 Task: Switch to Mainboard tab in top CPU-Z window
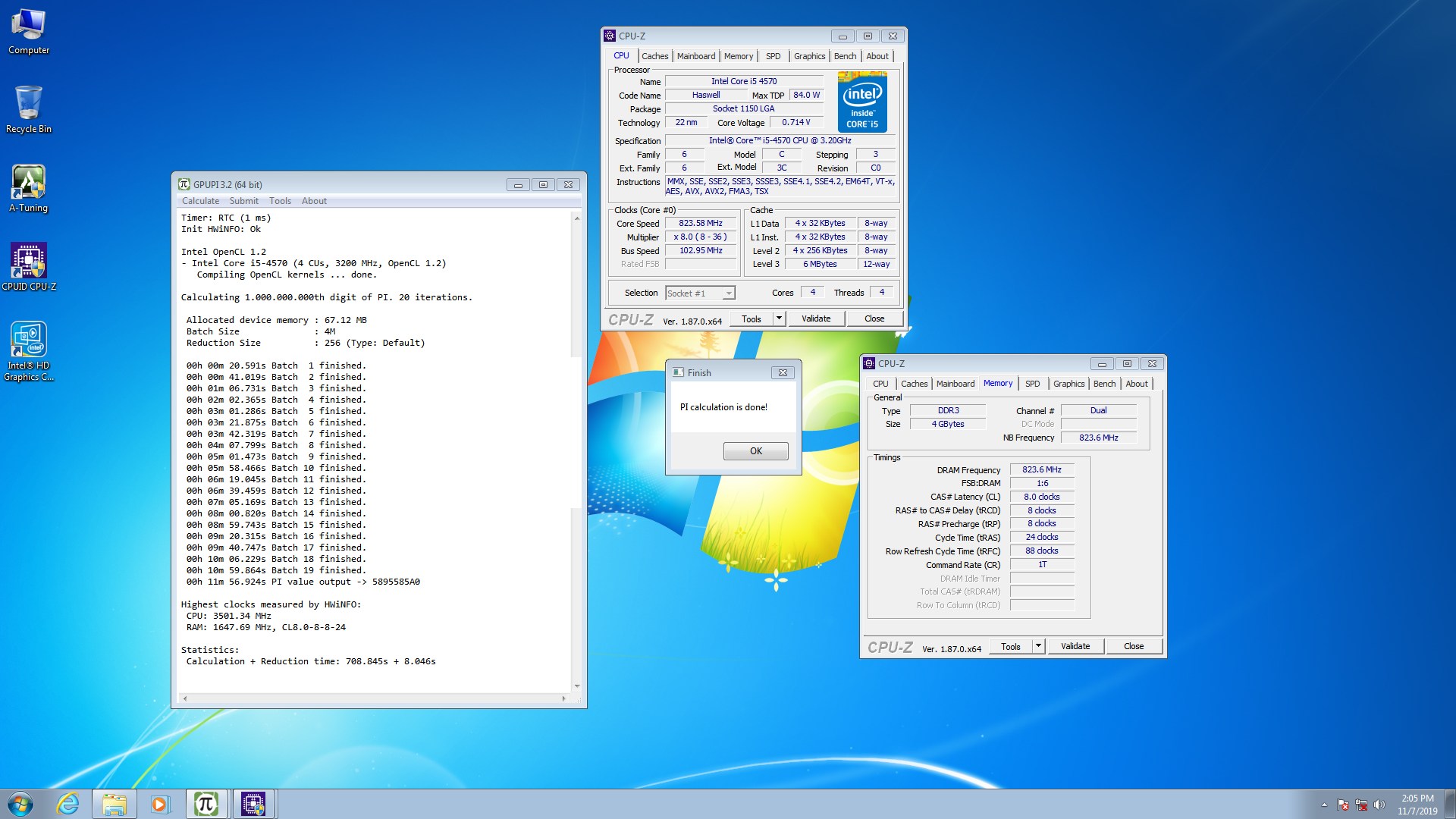(696, 56)
